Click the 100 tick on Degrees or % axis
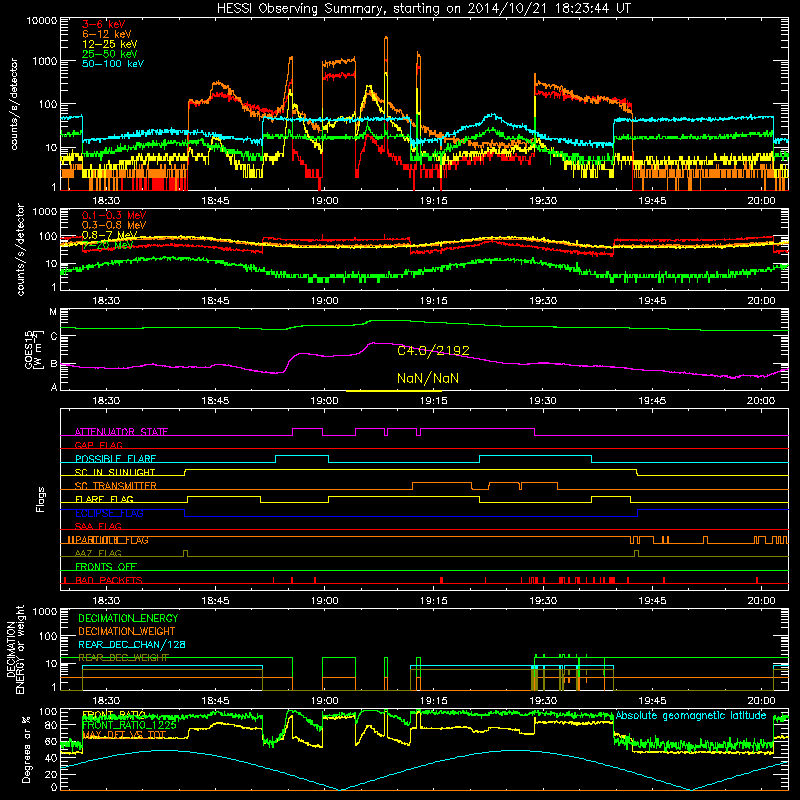The image size is (800, 800). click(47, 711)
